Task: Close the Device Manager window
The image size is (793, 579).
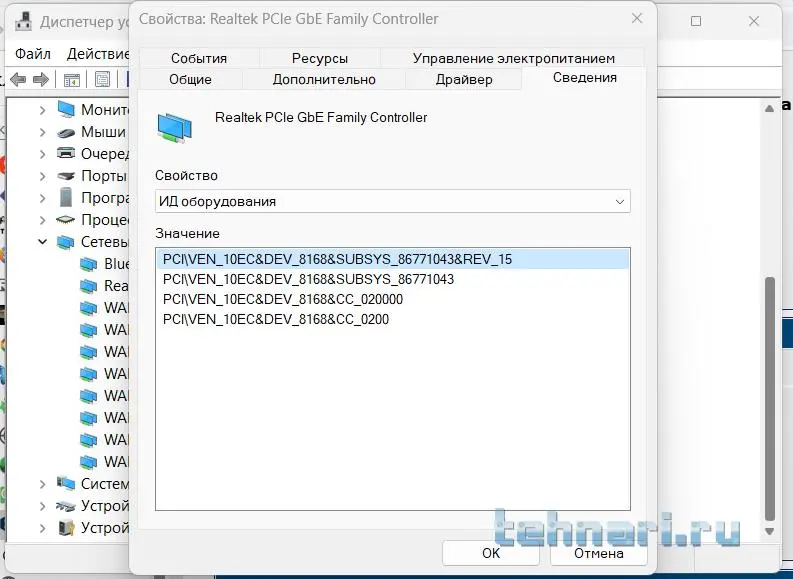Action: pyautogui.click(x=754, y=21)
